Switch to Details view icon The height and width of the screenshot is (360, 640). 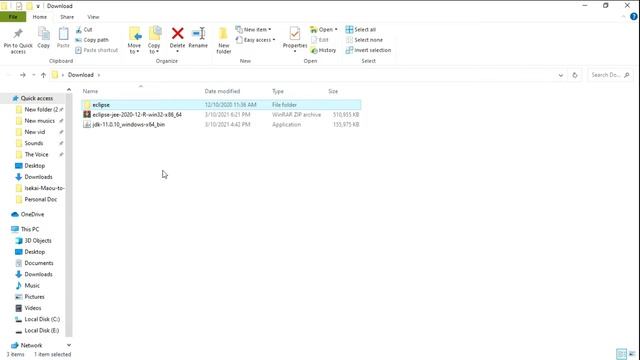click(622, 354)
